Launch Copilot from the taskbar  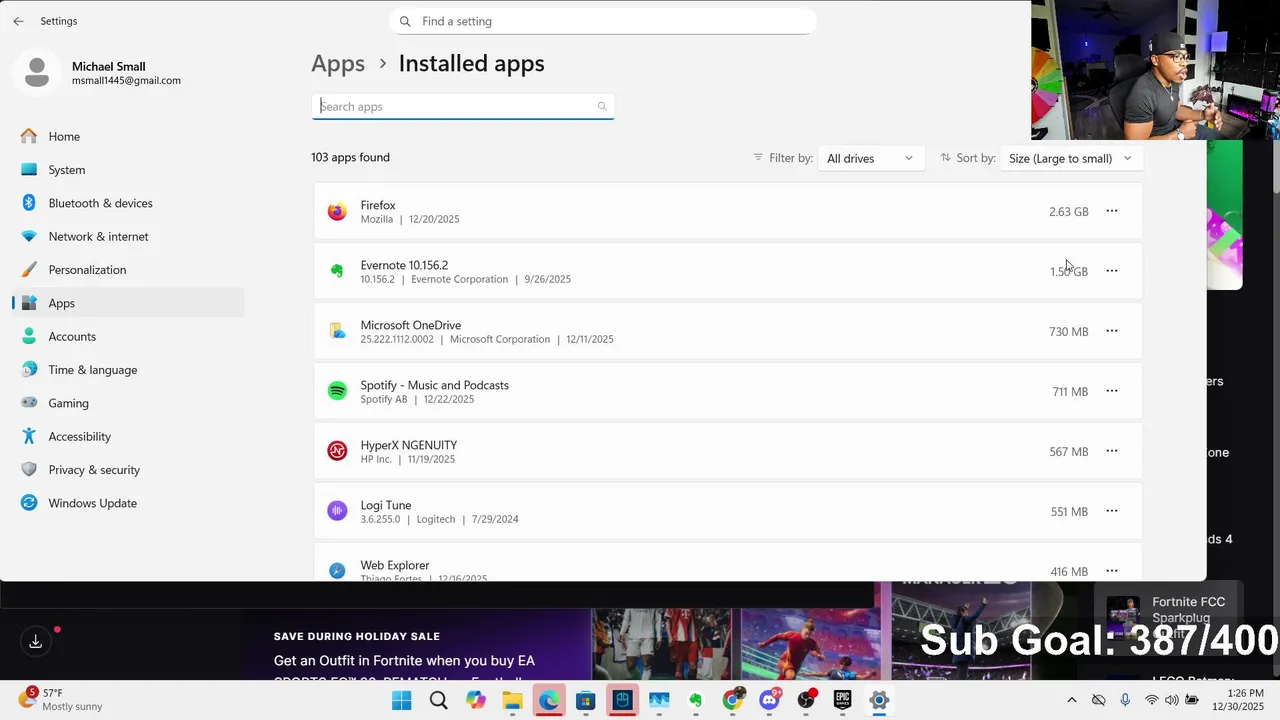pyautogui.click(x=475, y=700)
